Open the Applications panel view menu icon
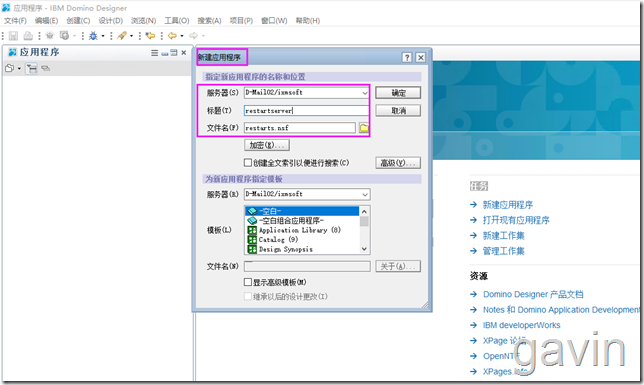644x385 pixels. point(154,53)
